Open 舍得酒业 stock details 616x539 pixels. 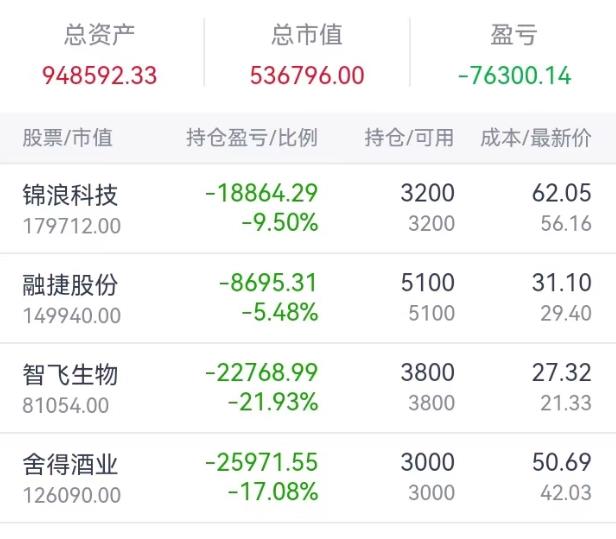coord(70,464)
